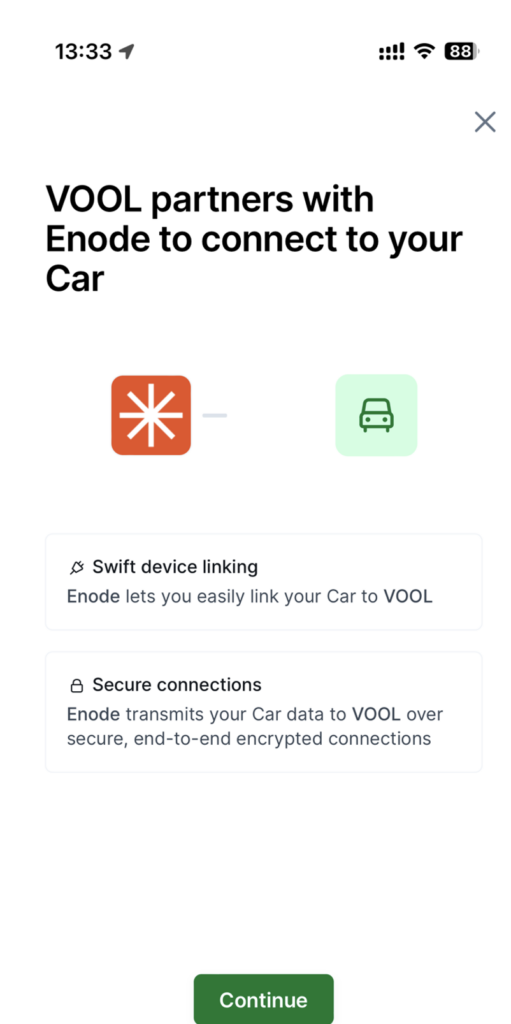Tap the Secure connections title text
The image size is (511, 1024).
pos(177,684)
